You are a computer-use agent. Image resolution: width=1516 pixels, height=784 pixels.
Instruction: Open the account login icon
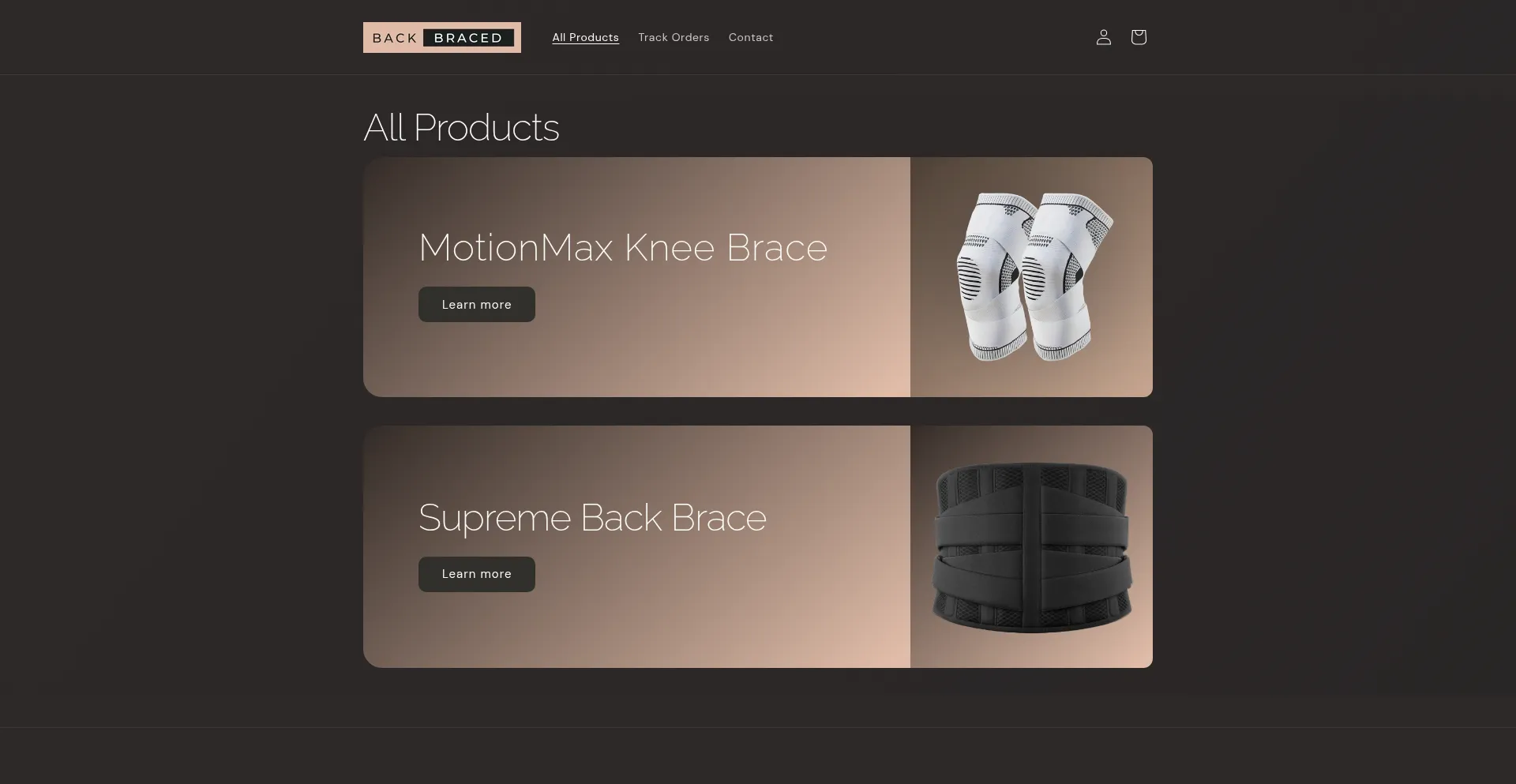point(1104,37)
